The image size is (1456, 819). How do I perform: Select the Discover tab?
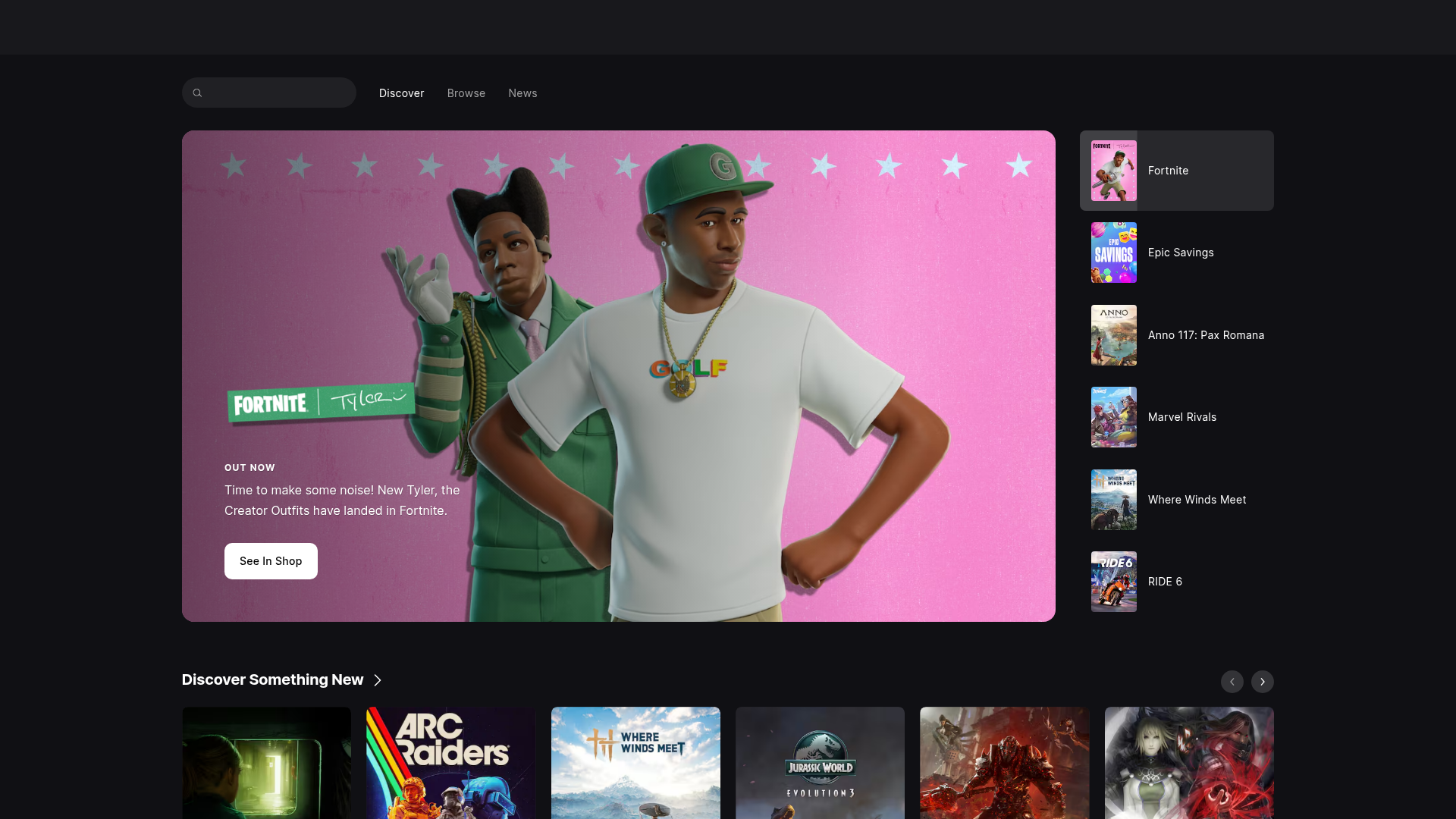point(401,93)
